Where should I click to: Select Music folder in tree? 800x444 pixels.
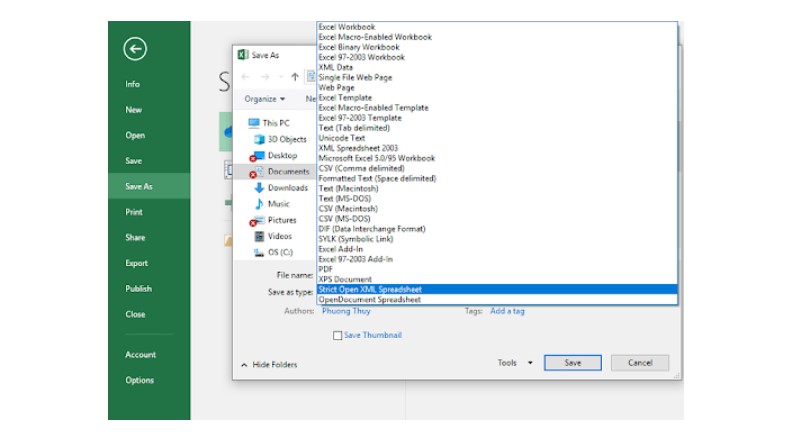(272, 204)
